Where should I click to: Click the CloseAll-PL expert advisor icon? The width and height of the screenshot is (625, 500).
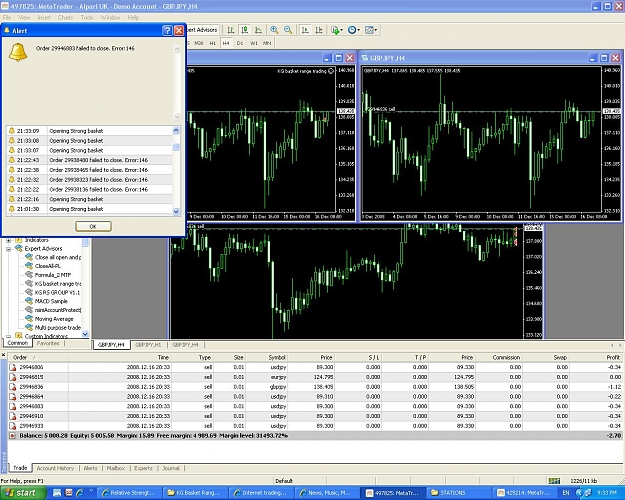click(29, 266)
